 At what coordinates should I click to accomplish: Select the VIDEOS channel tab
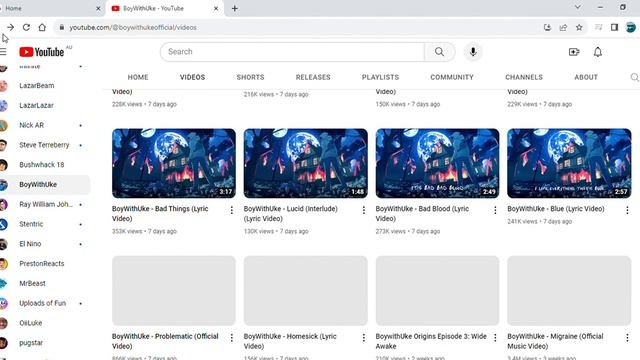192,77
